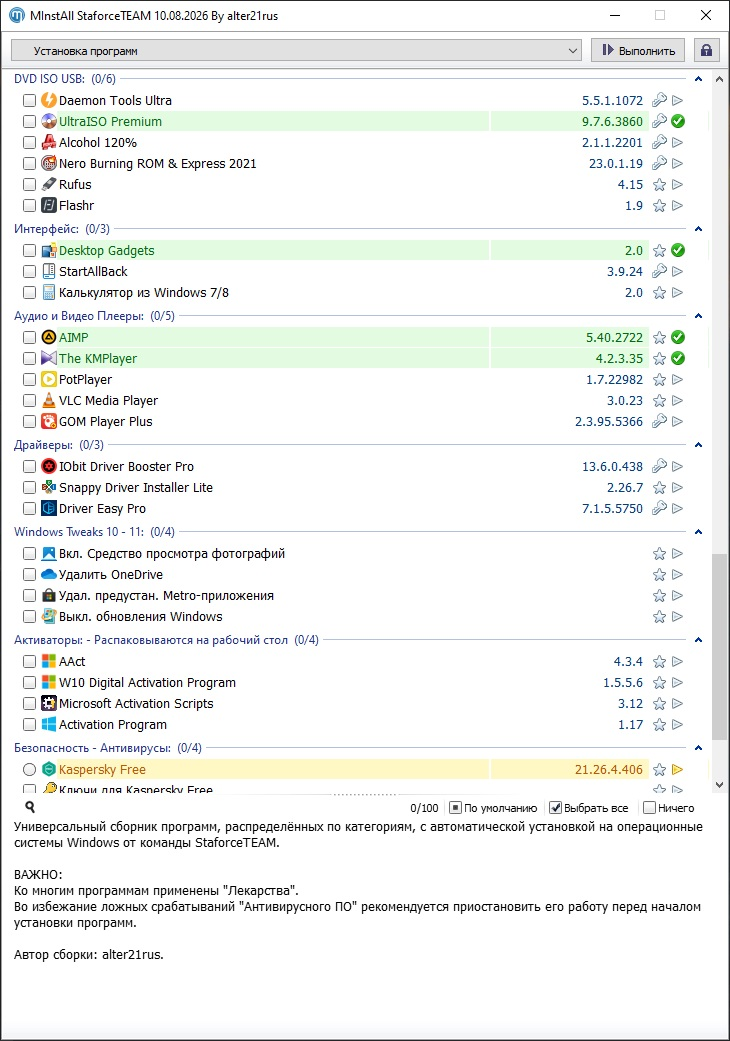Collapse the Интерфейс section
Image resolution: width=730 pixels, height=1041 pixels.
pyautogui.click(x=698, y=229)
